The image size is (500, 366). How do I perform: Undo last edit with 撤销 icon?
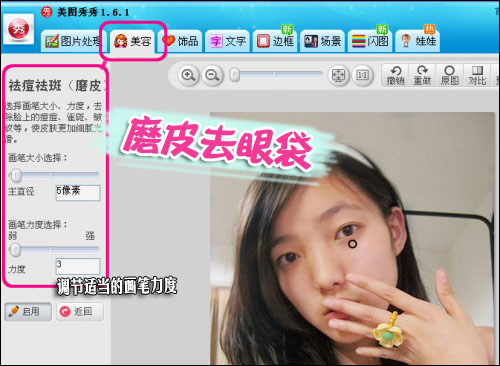395,75
